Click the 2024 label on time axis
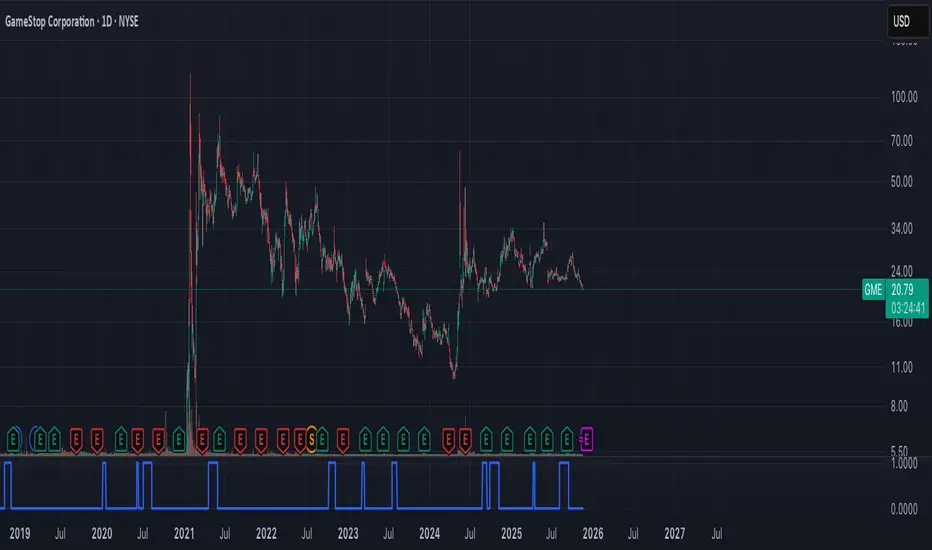 (430, 533)
